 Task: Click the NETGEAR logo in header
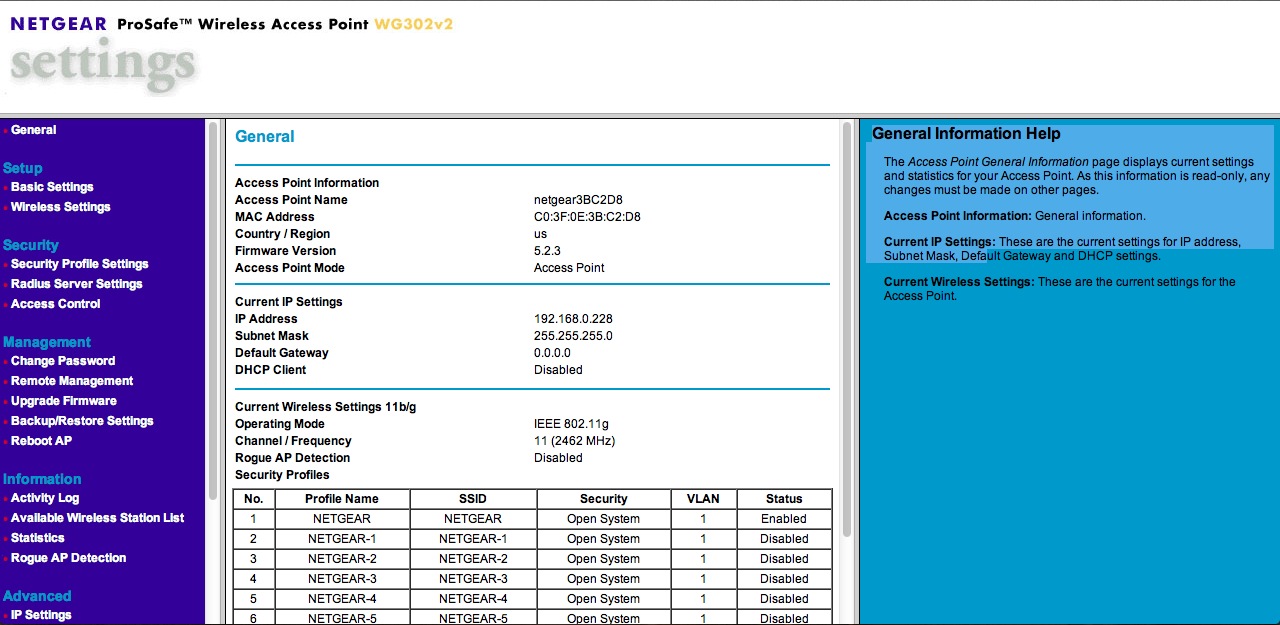pos(58,23)
